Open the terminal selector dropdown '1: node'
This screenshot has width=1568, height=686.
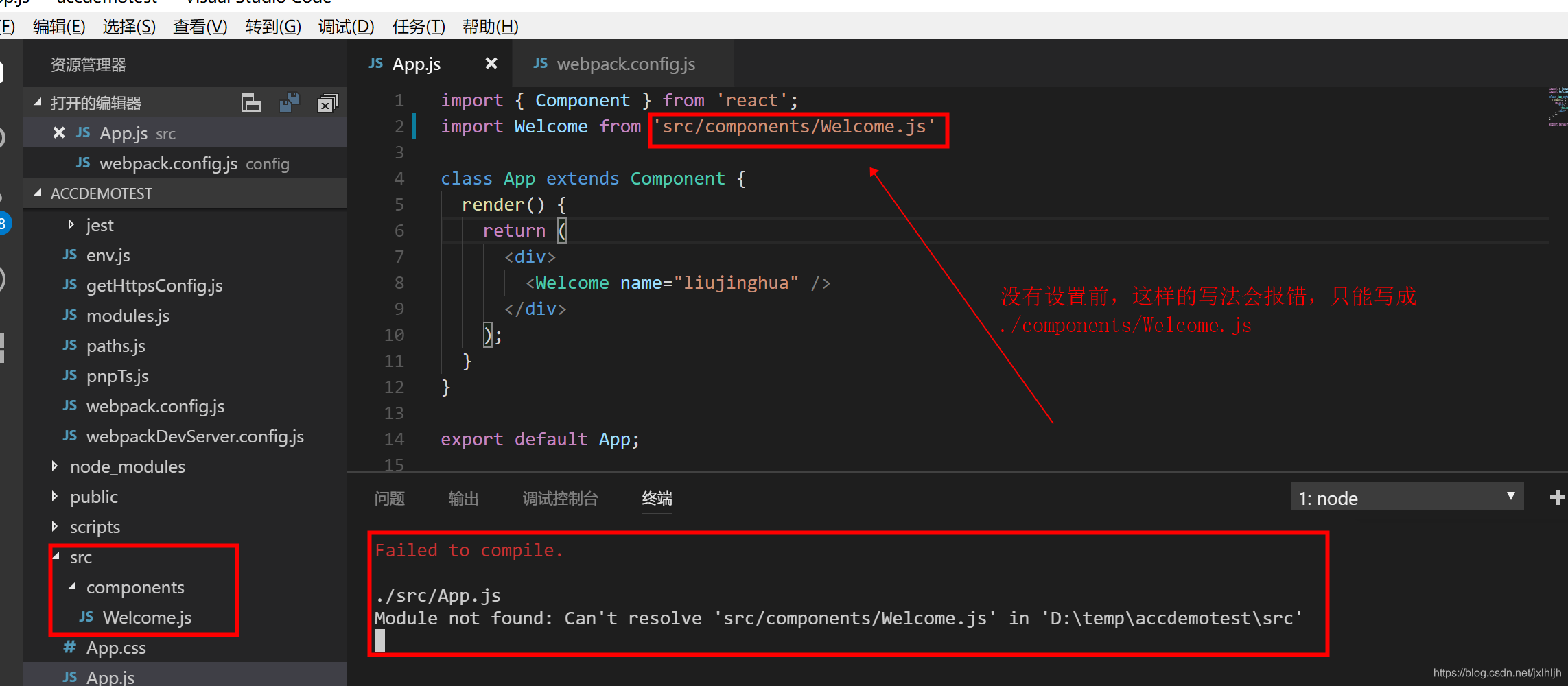(1407, 497)
